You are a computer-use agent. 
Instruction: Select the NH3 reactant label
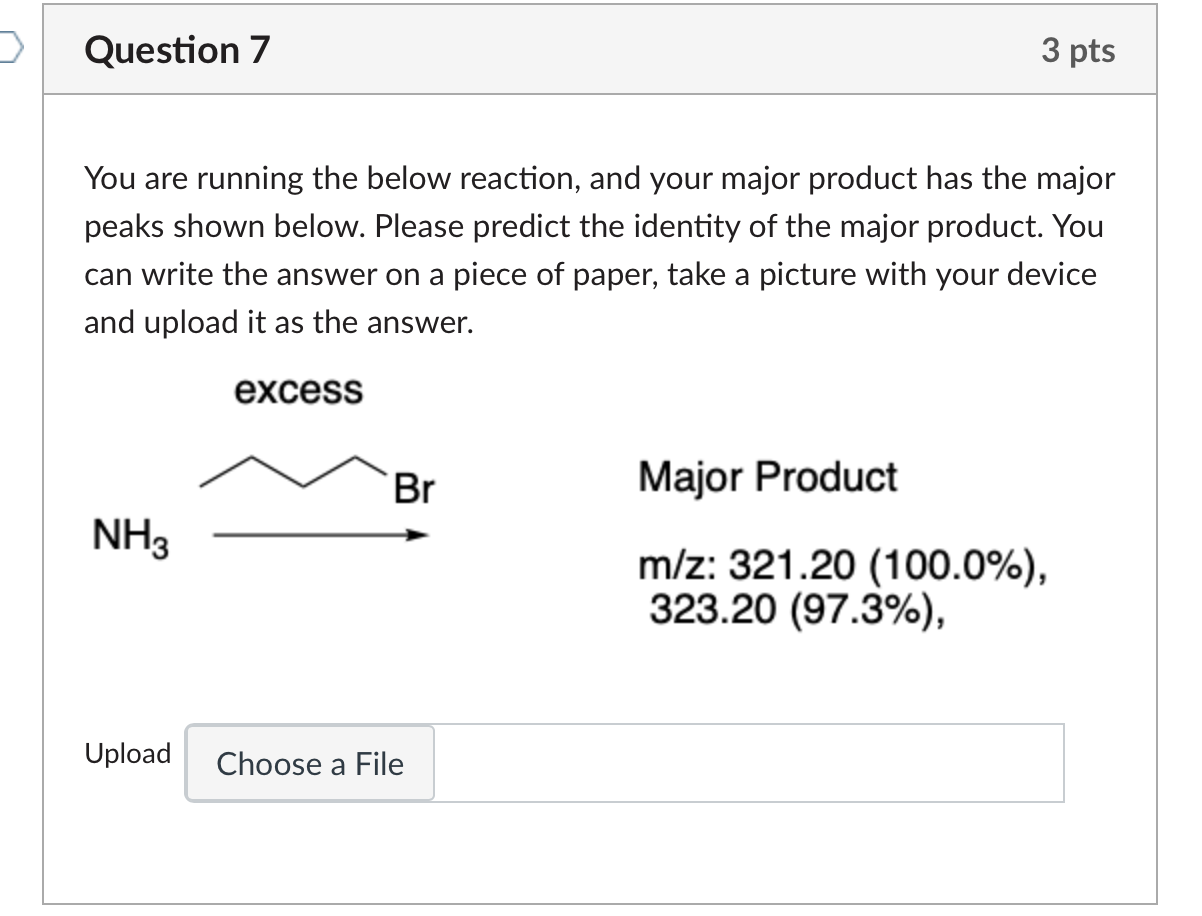(130, 538)
